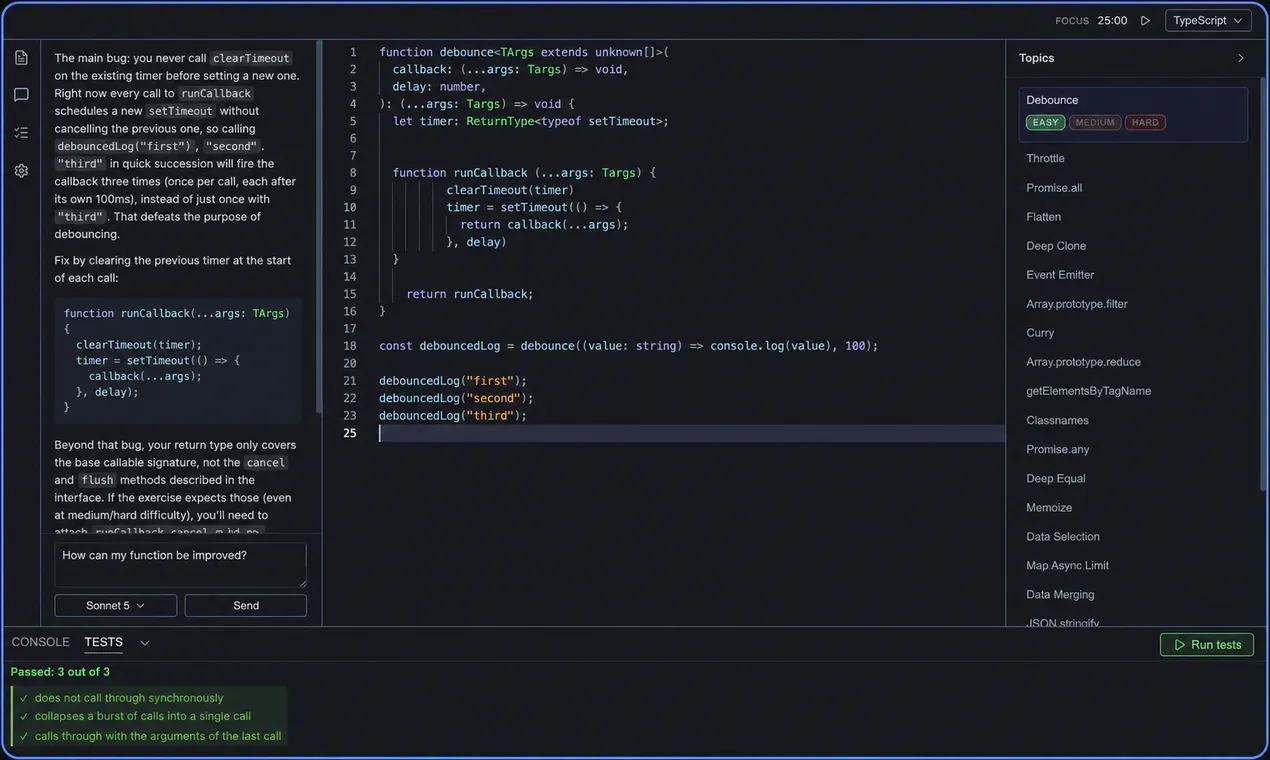Click 'const debouncedLog' declaration on line 18
The height and width of the screenshot is (760, 1270).
[440, 346]
